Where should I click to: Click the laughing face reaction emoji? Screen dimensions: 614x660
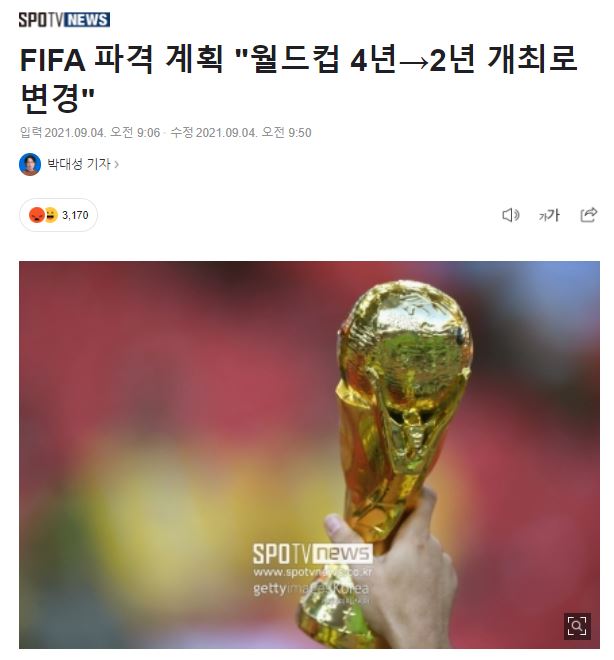tap(51, 215)
